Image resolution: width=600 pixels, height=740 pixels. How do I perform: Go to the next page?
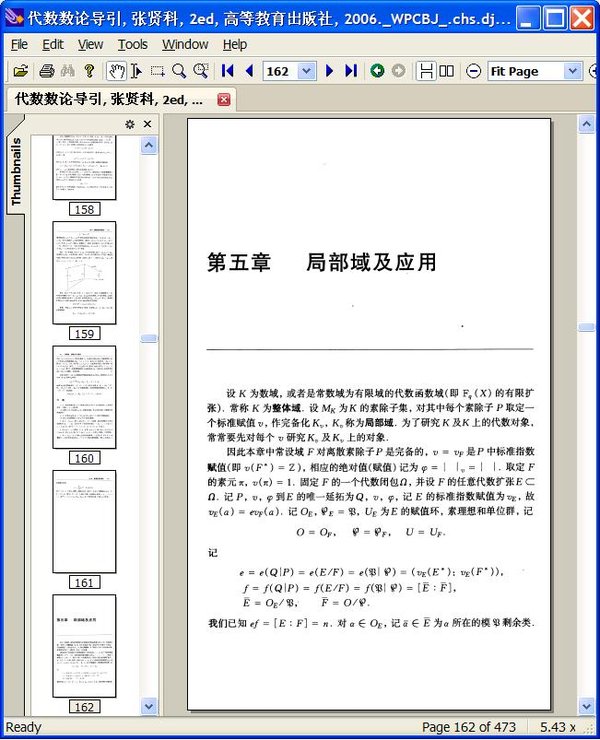330,71
